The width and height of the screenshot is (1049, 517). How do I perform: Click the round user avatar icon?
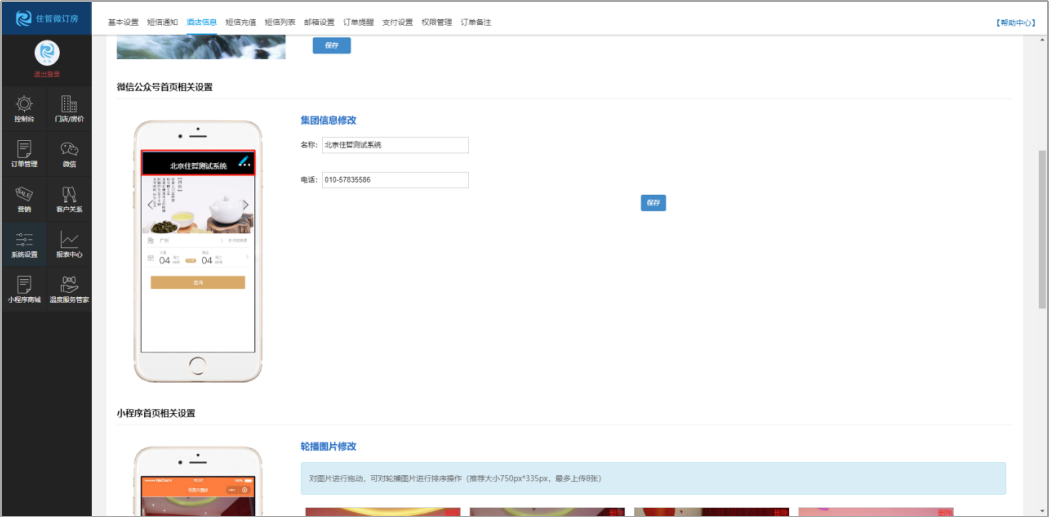pyautogui.click(x=47, y=52)
